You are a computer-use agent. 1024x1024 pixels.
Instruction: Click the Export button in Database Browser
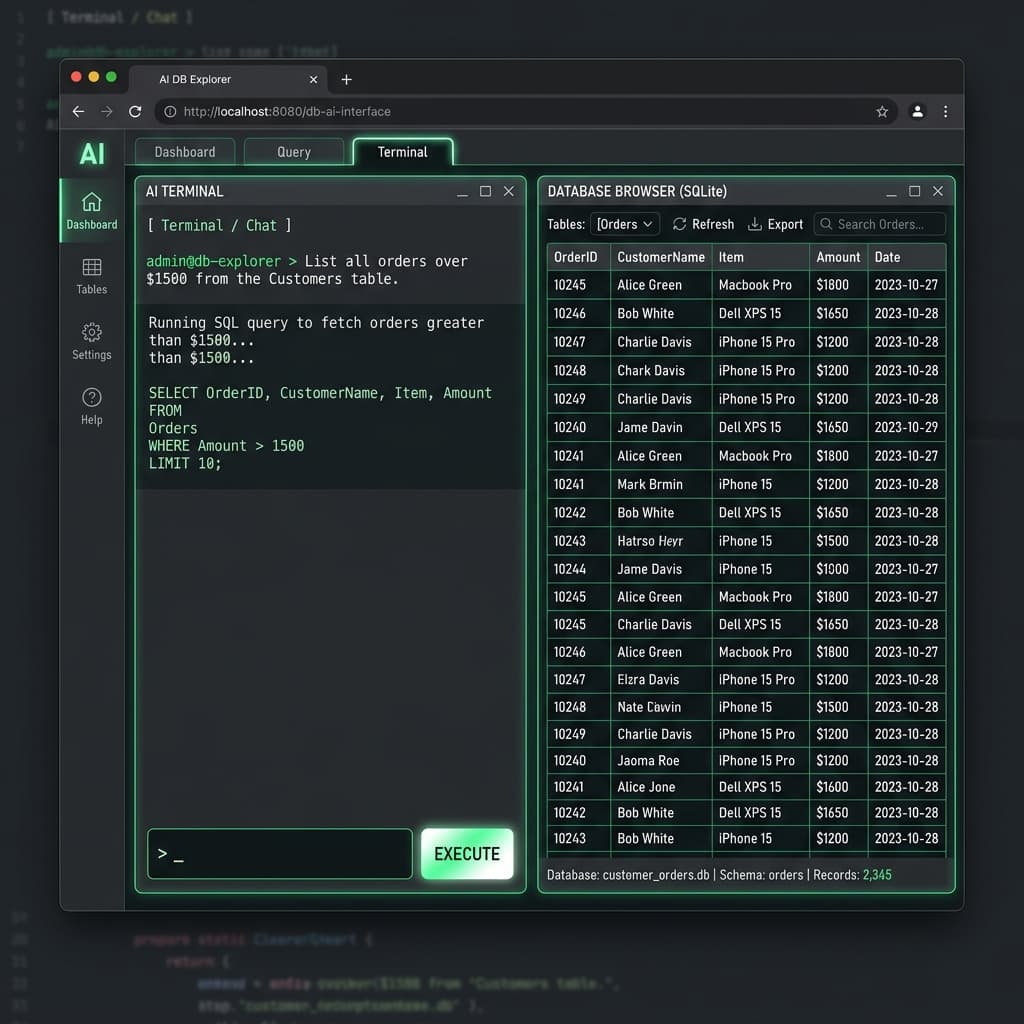[775, 224]
